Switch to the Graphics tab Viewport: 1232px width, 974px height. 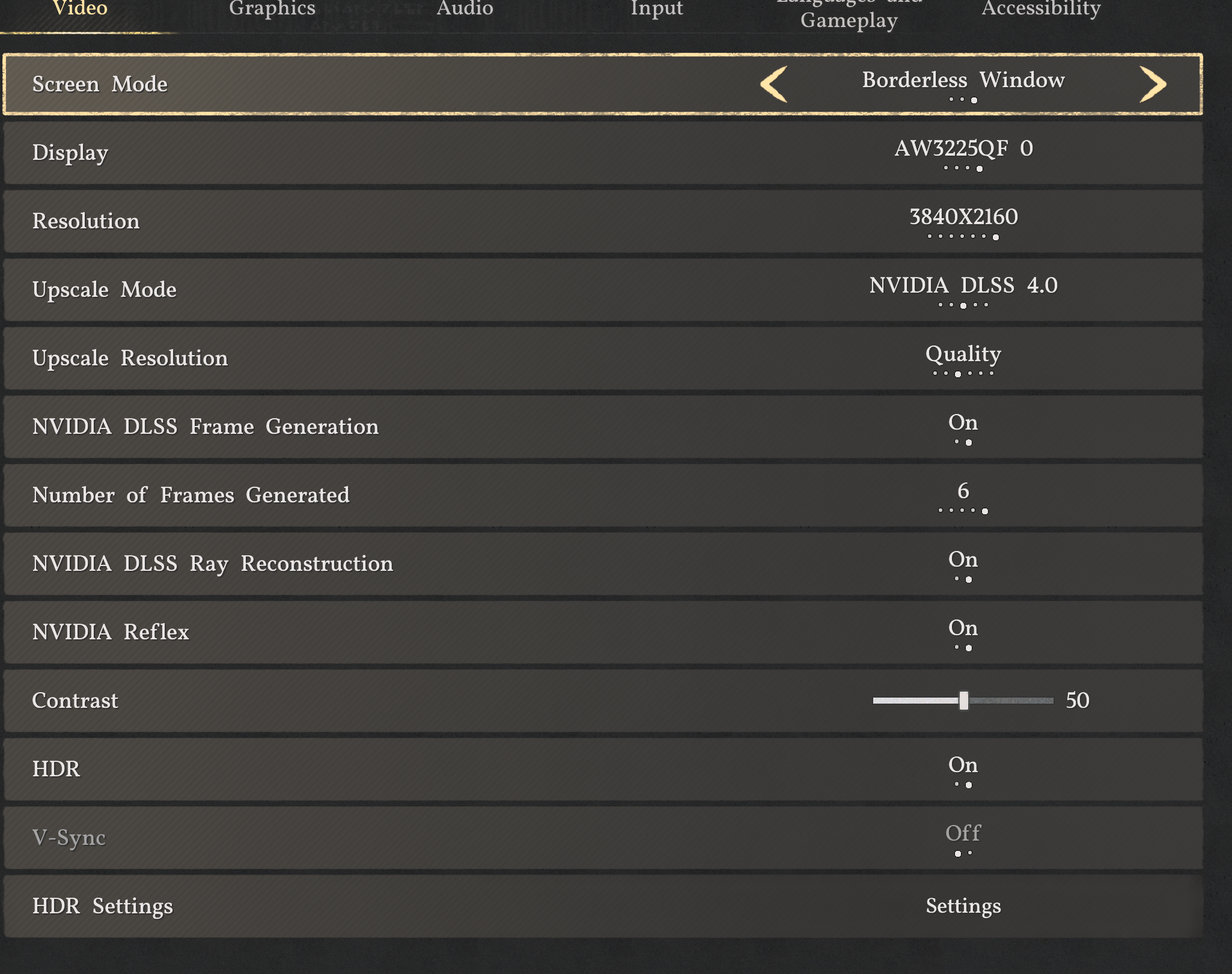(272, 8)
